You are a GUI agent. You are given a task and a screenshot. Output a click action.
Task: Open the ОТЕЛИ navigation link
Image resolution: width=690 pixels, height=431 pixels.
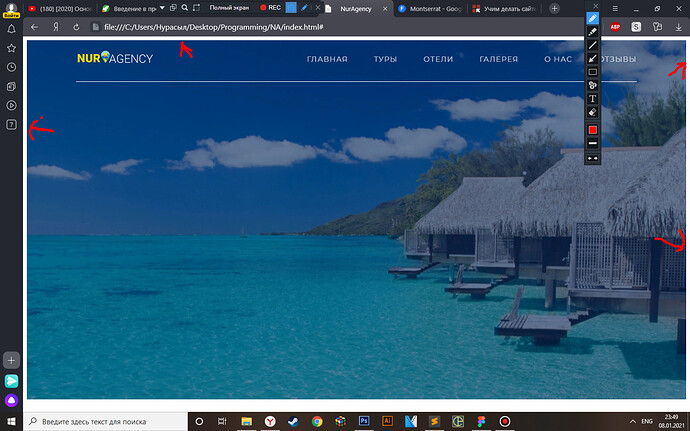click(438, 59)
